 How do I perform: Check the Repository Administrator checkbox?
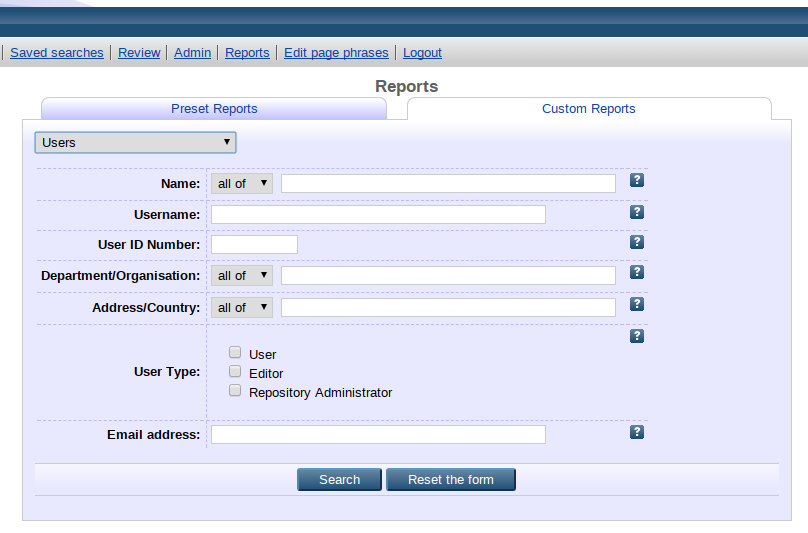click(x=235, y=391)
